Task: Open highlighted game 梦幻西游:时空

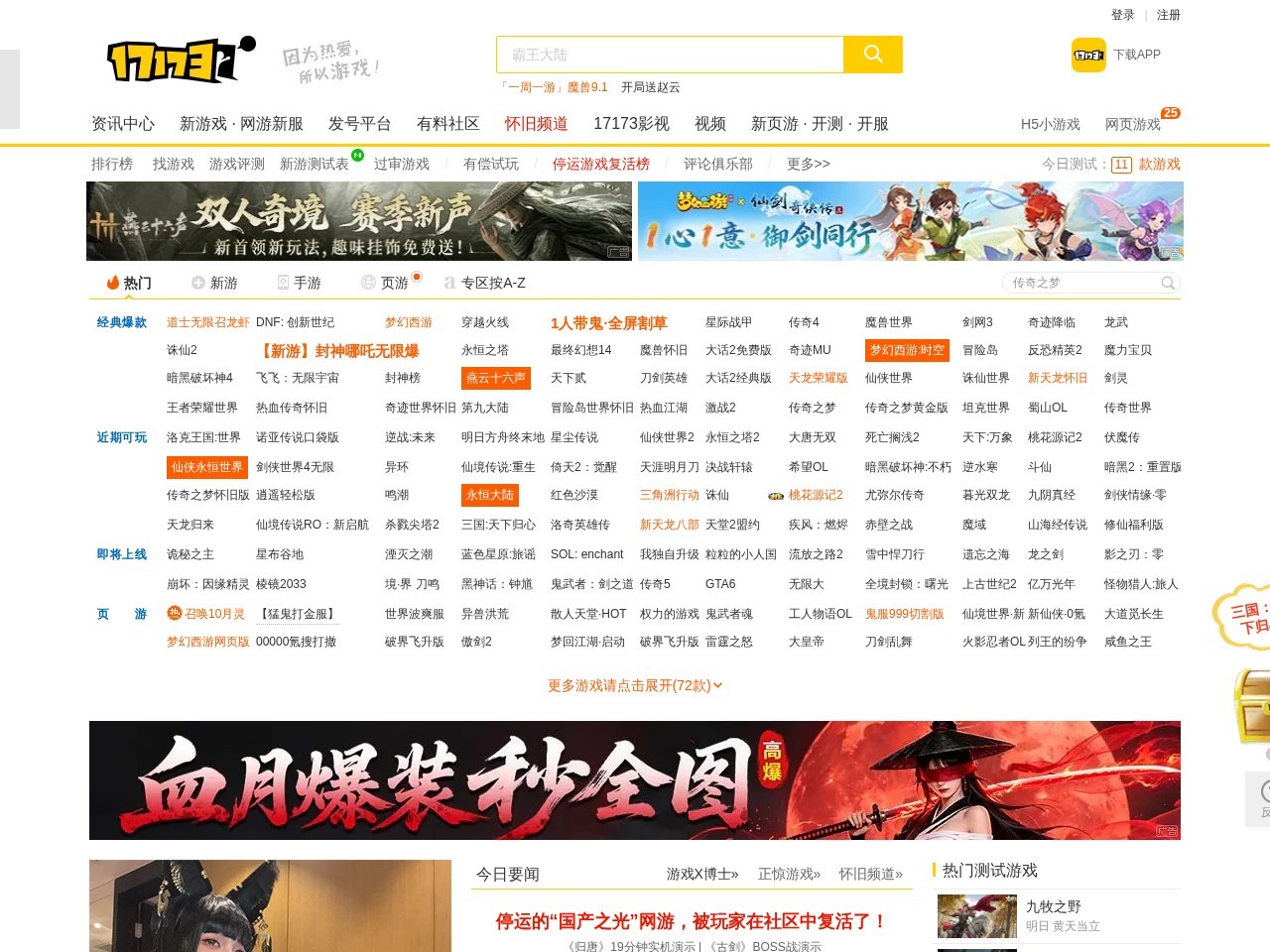Action: point(907,350)
